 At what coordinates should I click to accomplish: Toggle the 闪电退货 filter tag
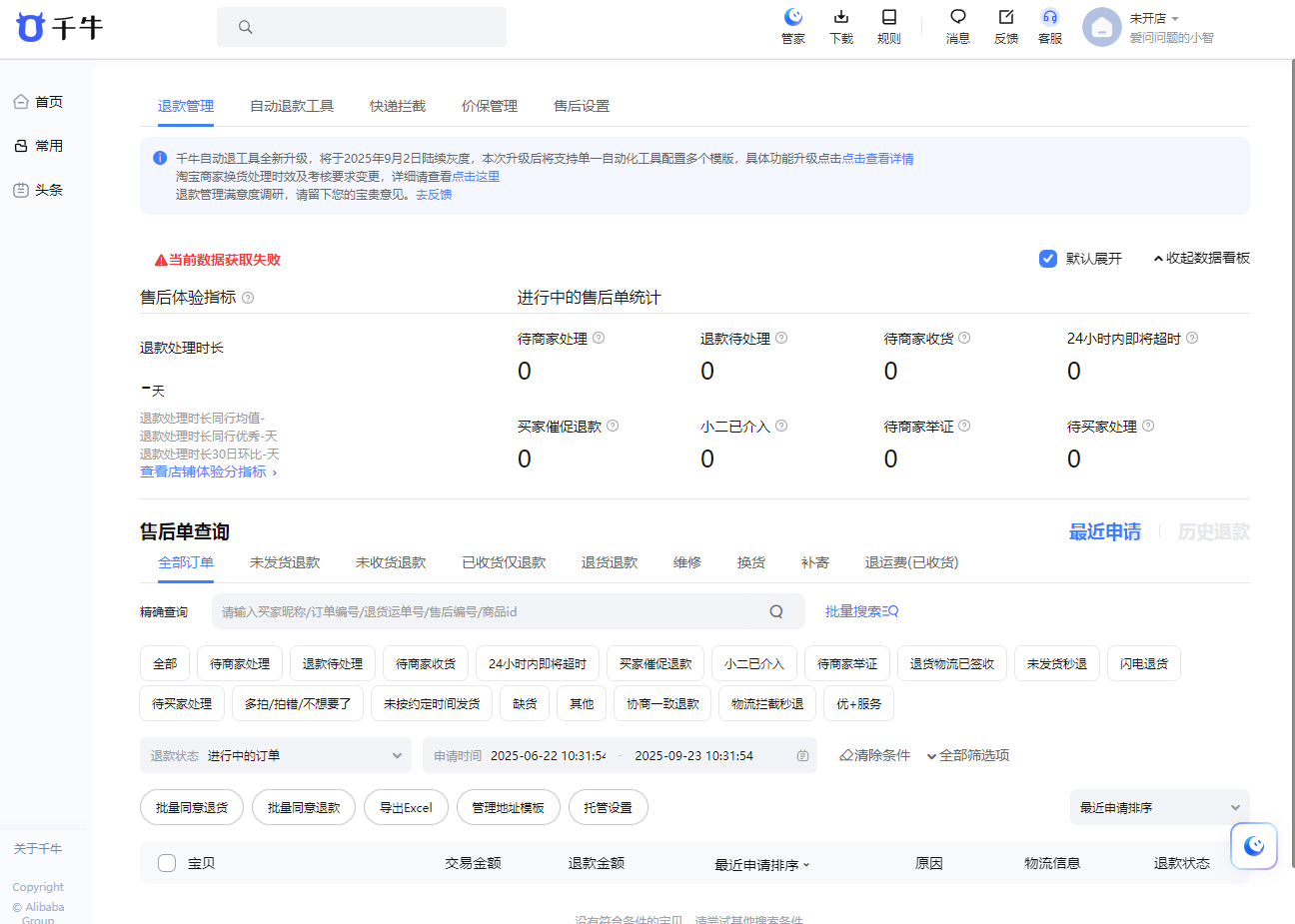1144,663
